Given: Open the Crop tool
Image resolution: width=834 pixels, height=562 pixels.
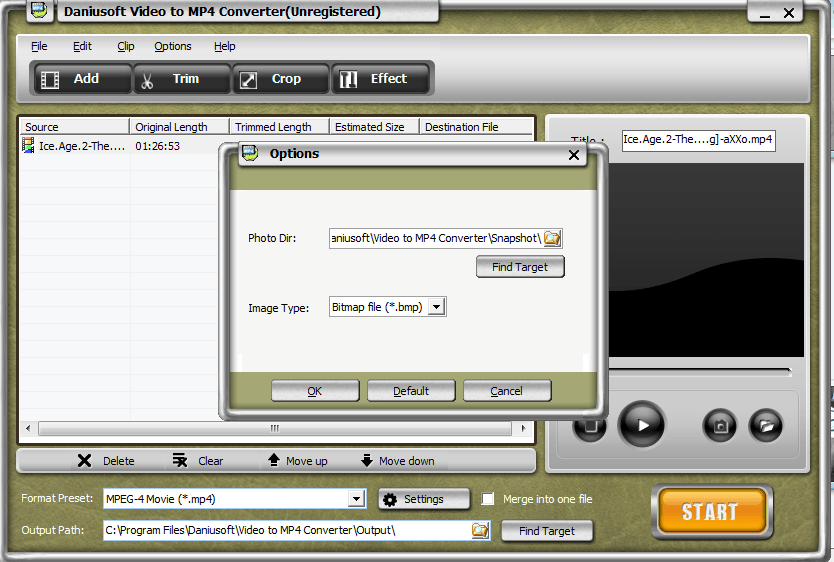Looking at the screenshot, I should pyautogui.click(x=280, y=79).
